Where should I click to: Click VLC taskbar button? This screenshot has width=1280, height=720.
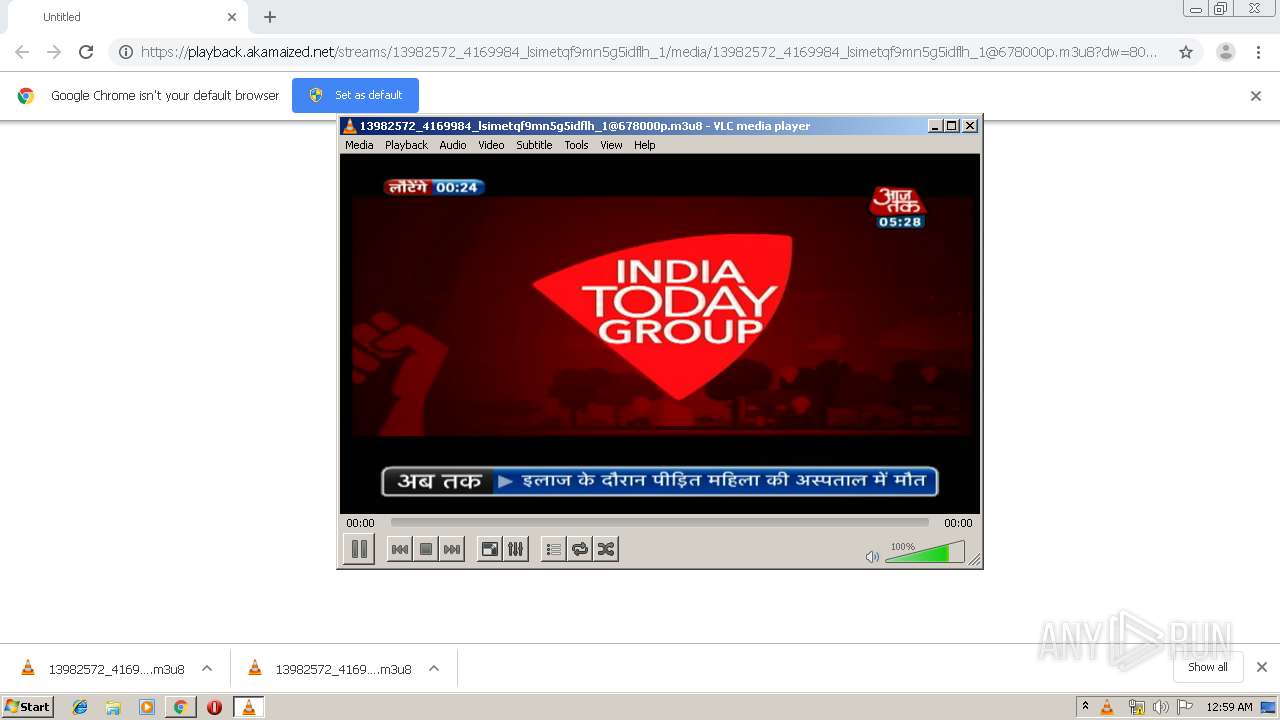point(249,707)
